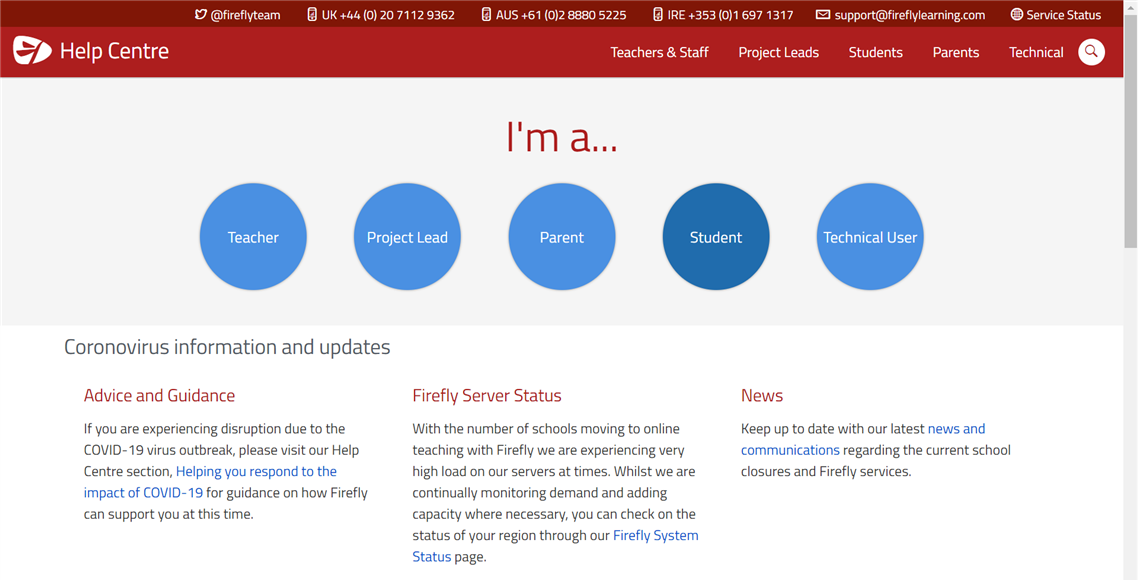The width and height of the screenshot is (1138, 580).
Task: Open 'Helping you respond to the impact of COVID-19' link
Action: (x=210, y=482)
